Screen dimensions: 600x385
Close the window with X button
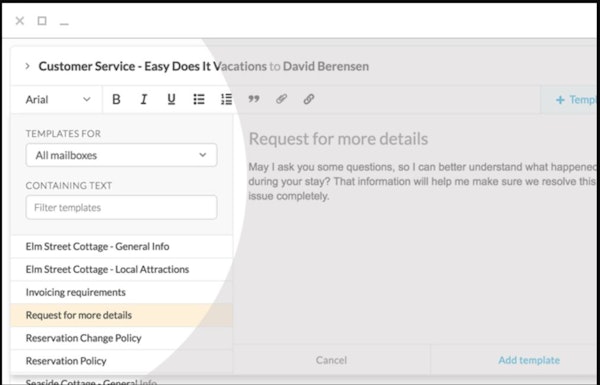point(20,21)
